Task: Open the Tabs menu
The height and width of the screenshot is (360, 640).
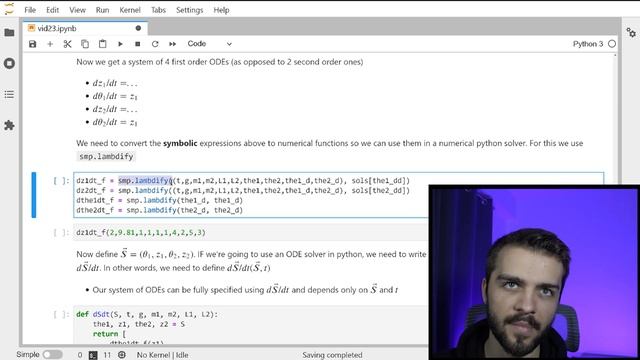Action: 158,10
